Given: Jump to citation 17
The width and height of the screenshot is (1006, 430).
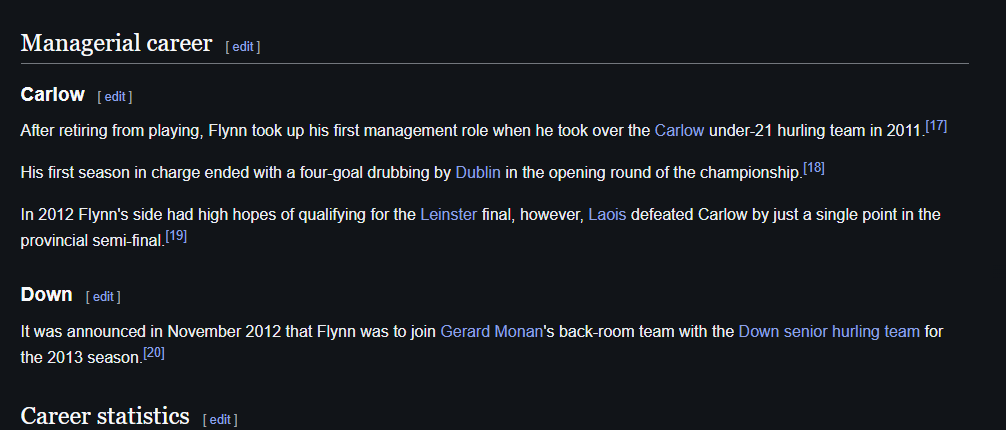Looking at the screenshot, I should (x=936, y=126).
